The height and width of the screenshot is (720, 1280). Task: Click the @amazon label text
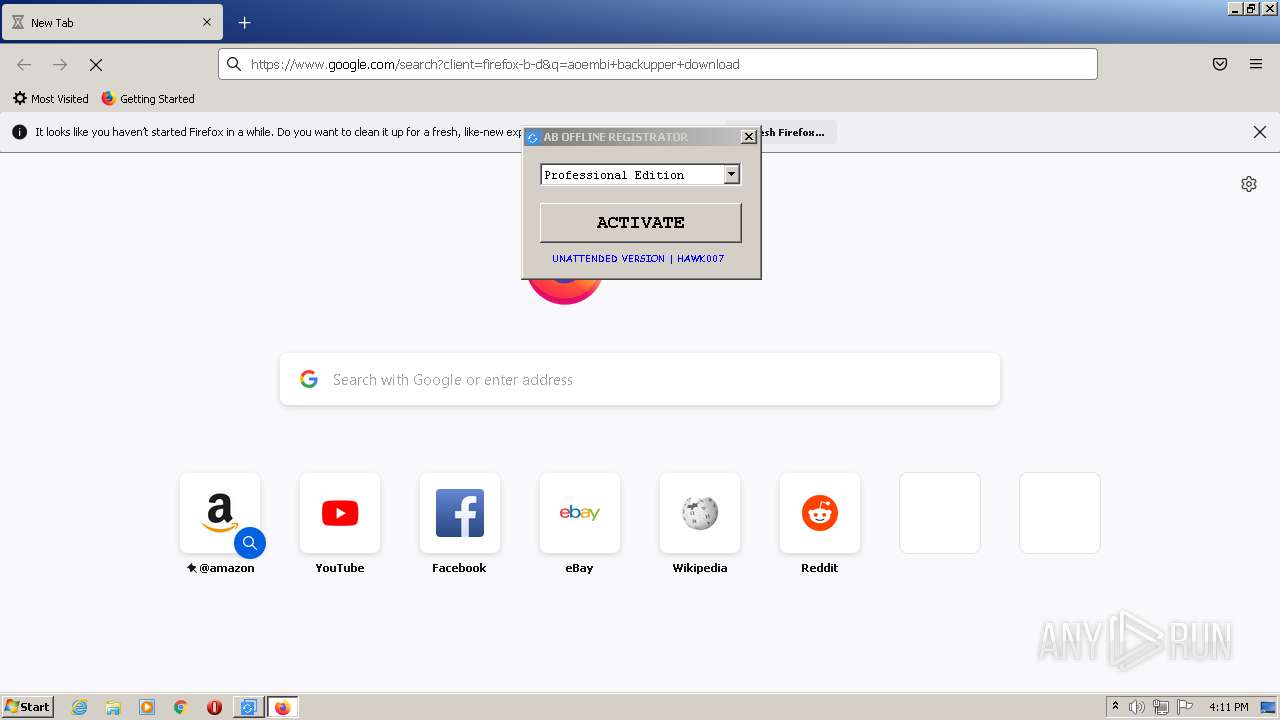coord(226,568)
